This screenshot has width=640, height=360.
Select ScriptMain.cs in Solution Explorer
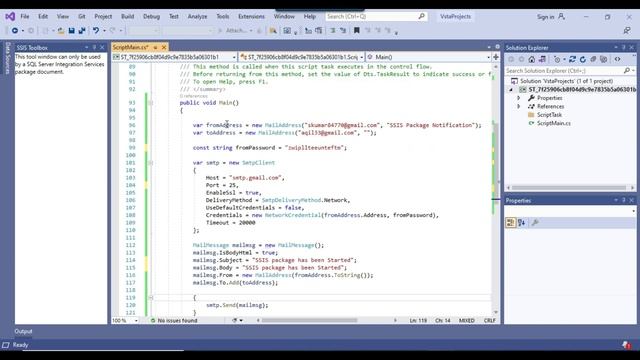coord(553,123)
